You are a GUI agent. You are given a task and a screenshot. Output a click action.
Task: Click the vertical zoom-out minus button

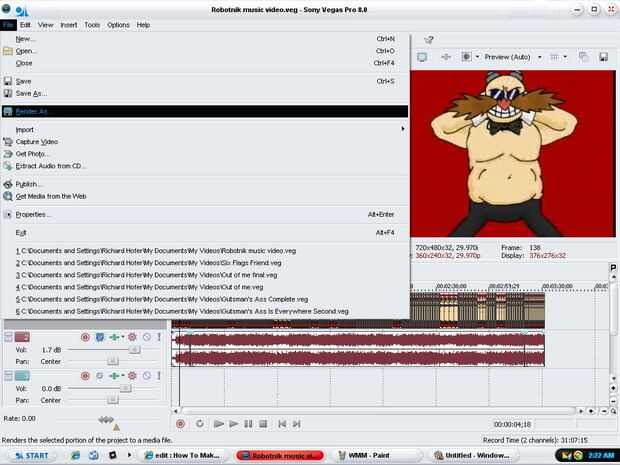pos(613,401)
